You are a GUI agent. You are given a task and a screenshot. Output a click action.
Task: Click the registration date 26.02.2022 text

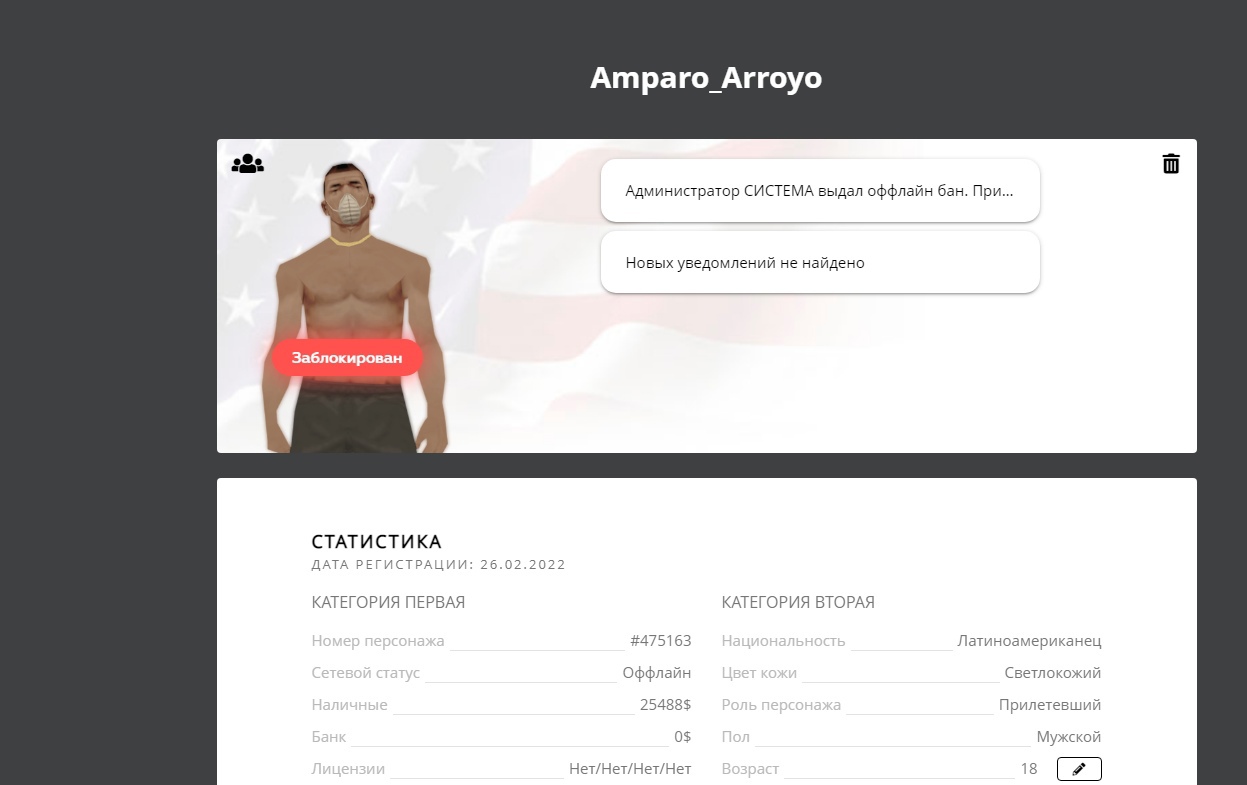523,565
